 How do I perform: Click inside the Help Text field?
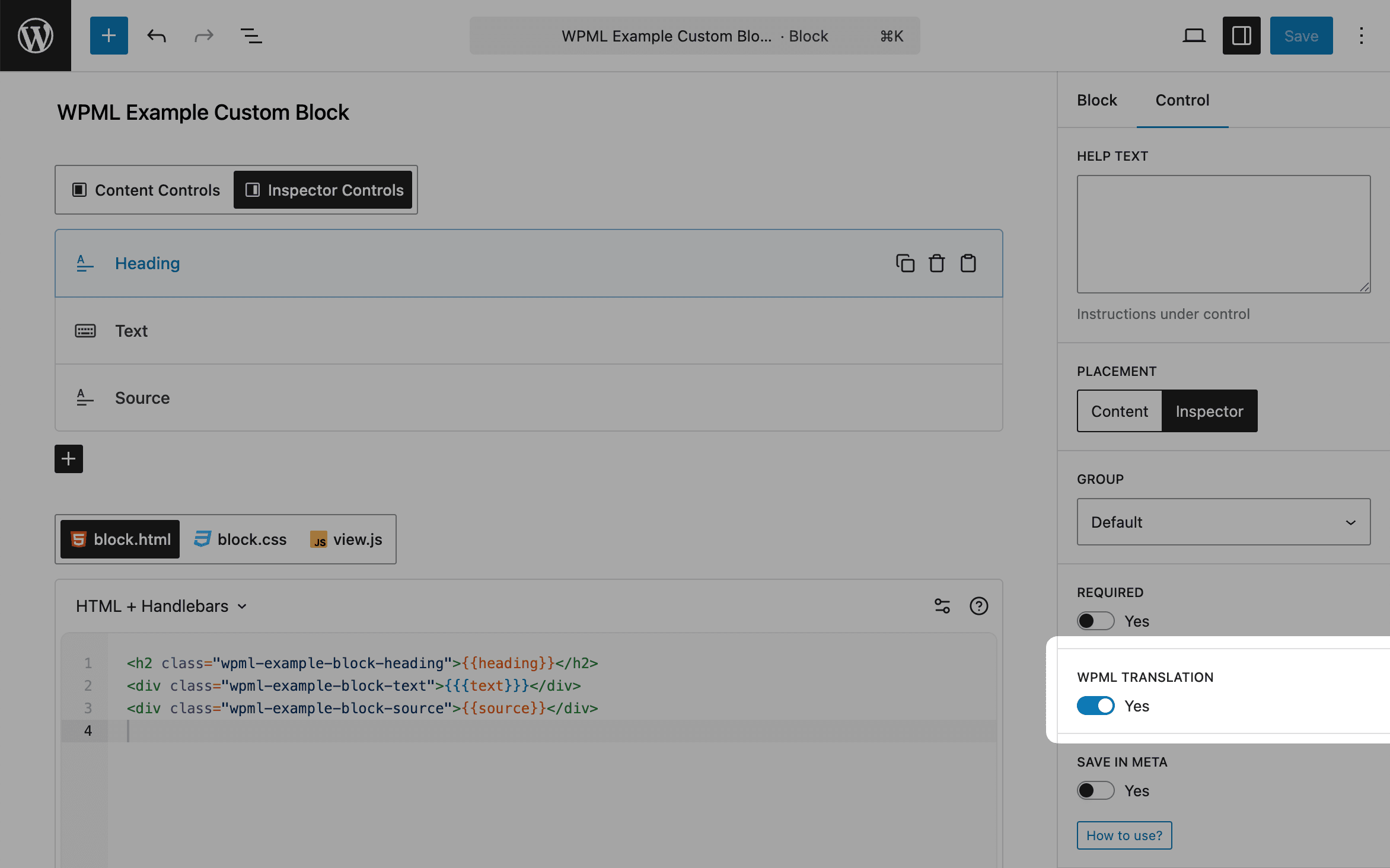1223,233
